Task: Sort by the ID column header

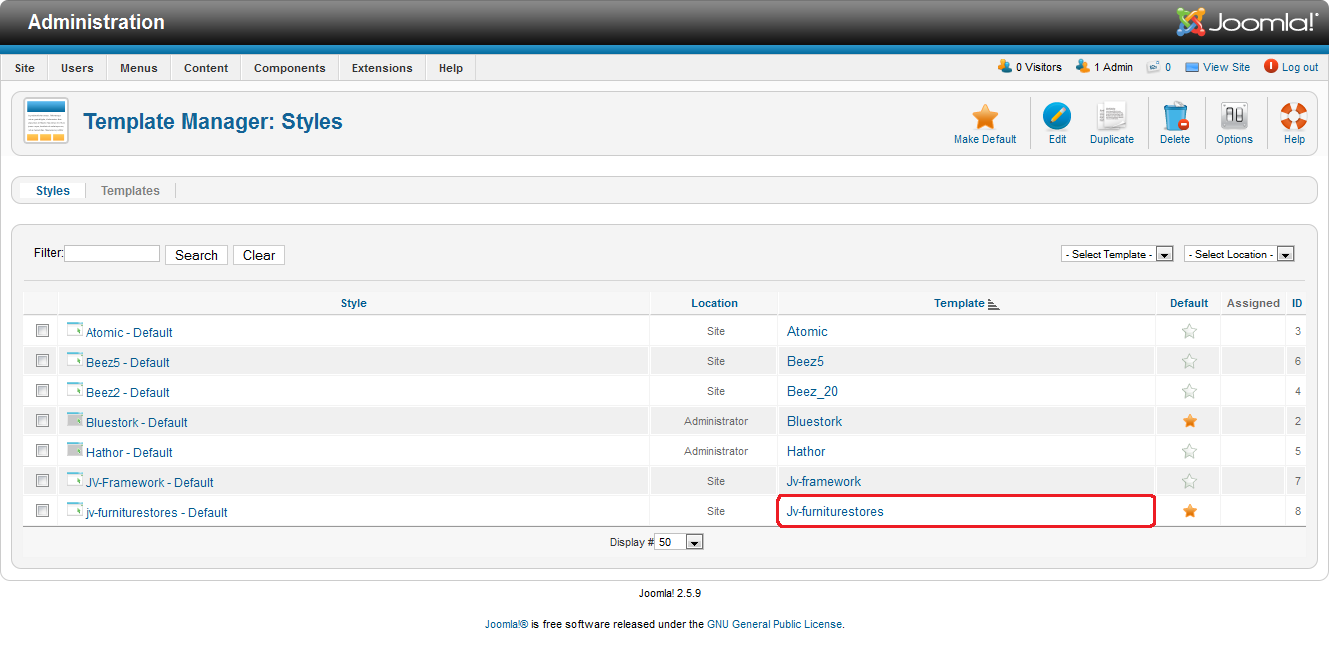Action: click(1297, 303)
